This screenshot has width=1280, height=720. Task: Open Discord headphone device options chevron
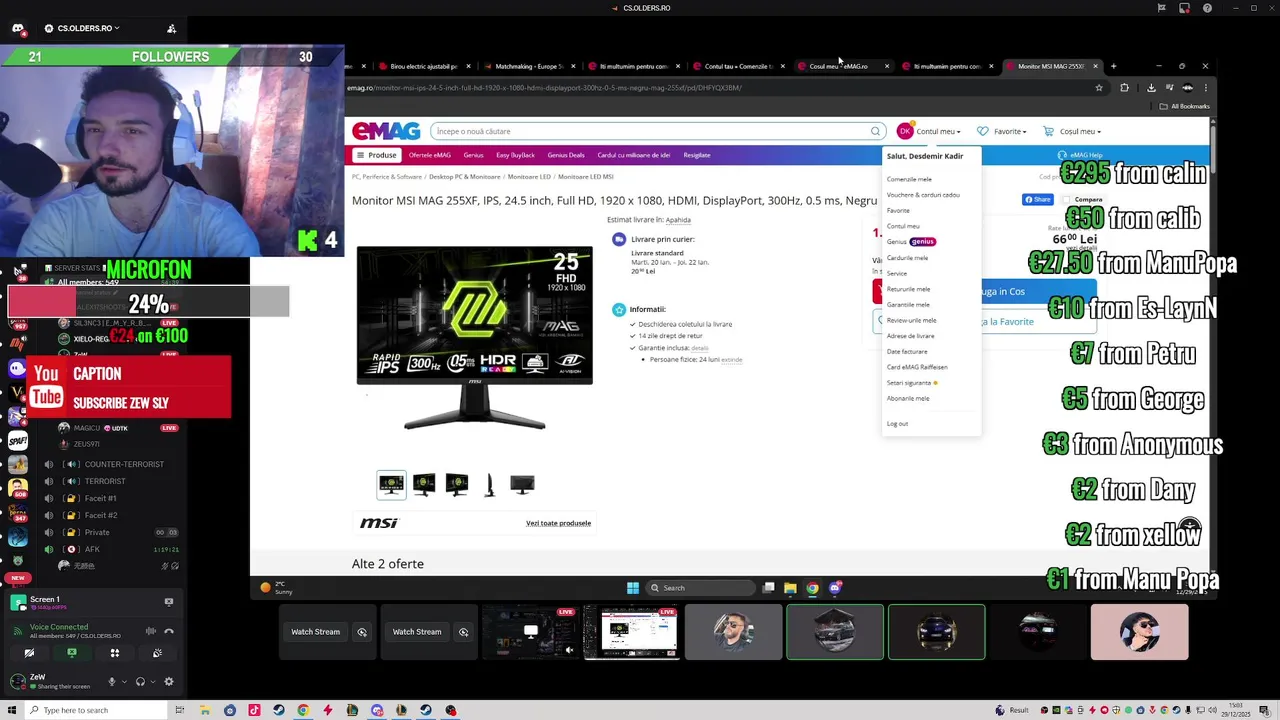(153, 682)
